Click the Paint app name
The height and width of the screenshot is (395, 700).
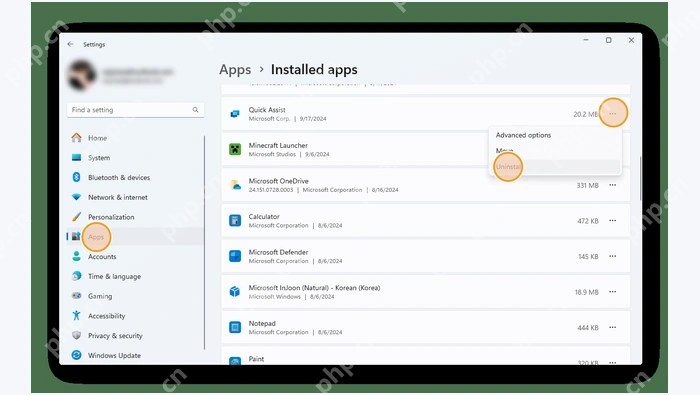pyautogui.click(x=256, y=359)
